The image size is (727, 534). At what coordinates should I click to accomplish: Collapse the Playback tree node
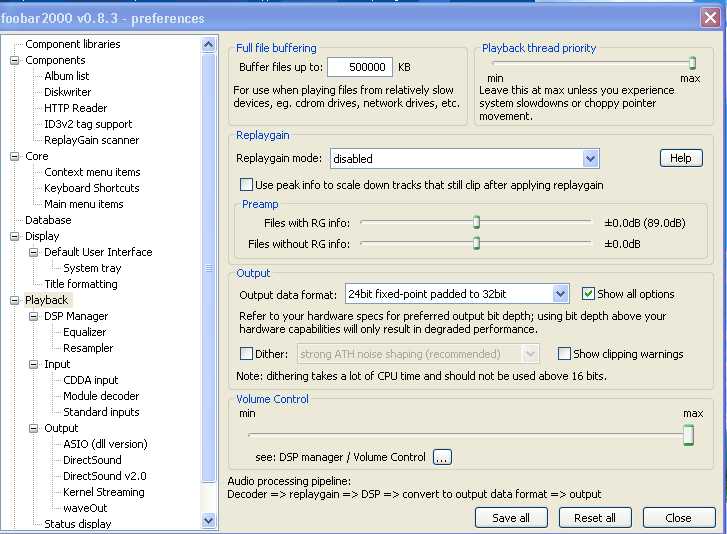pos(15,300)
